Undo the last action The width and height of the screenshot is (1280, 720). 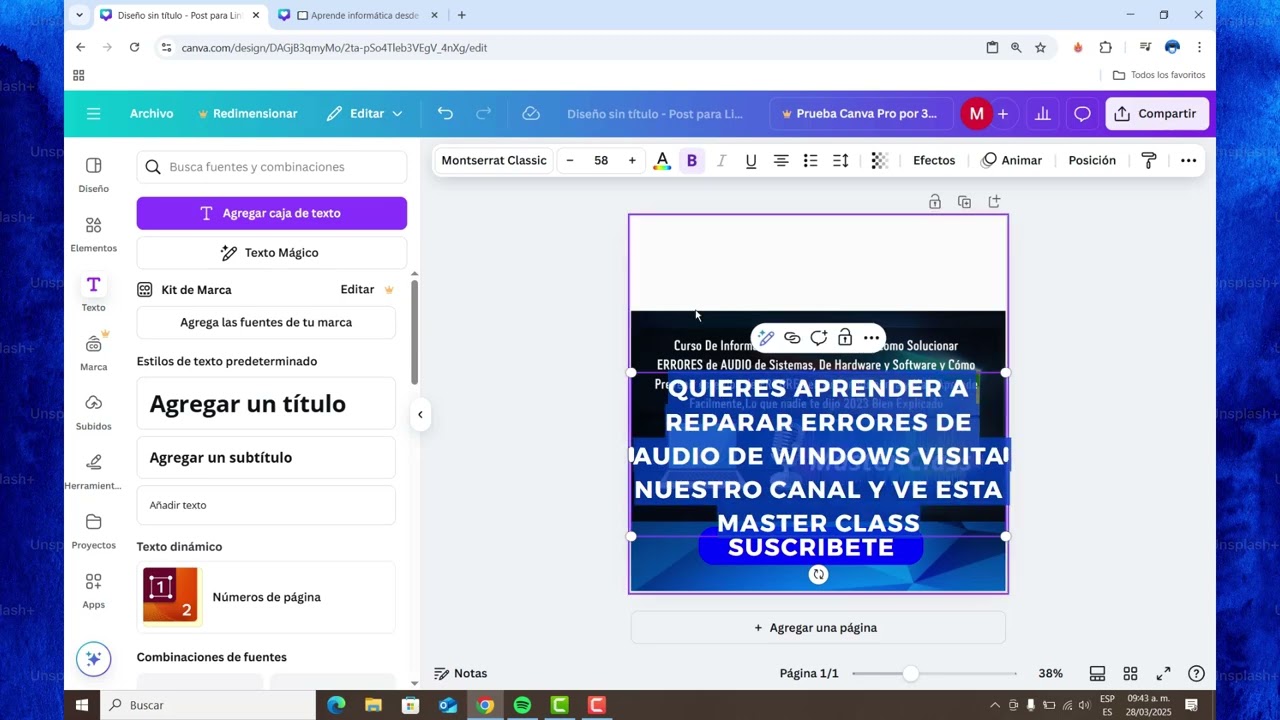445,114
